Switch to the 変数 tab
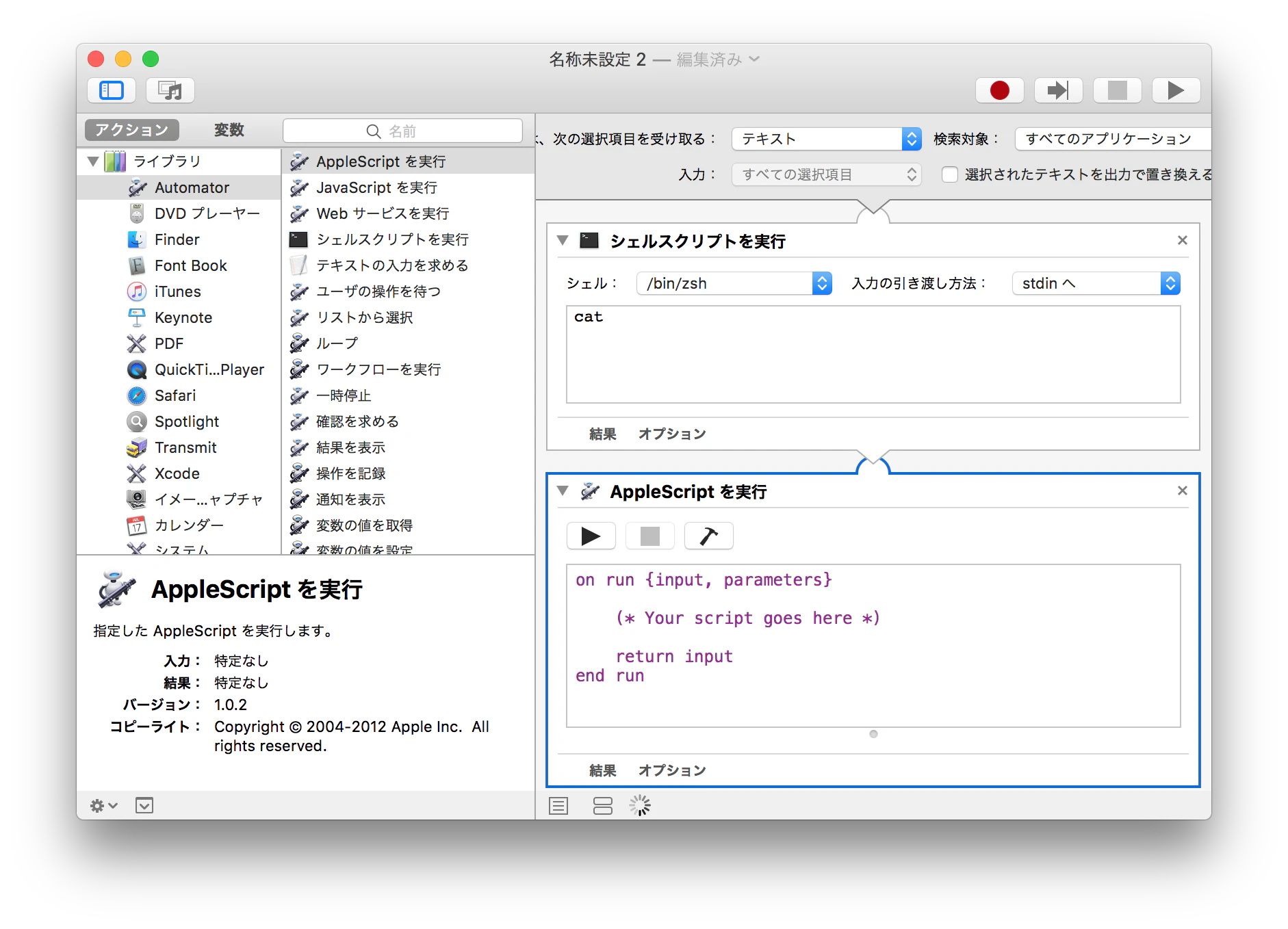The width and height of the screenshot is (1288, 929). pyautogui.click(x=229, y=130)
